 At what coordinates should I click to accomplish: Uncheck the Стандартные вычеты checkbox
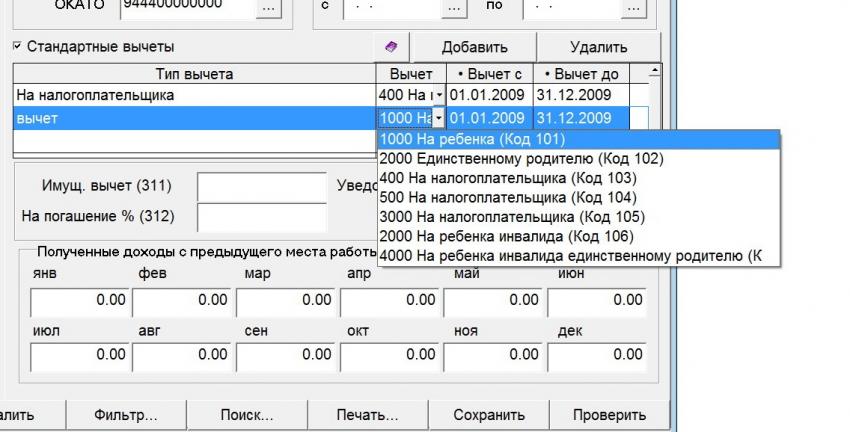[17, 47]
